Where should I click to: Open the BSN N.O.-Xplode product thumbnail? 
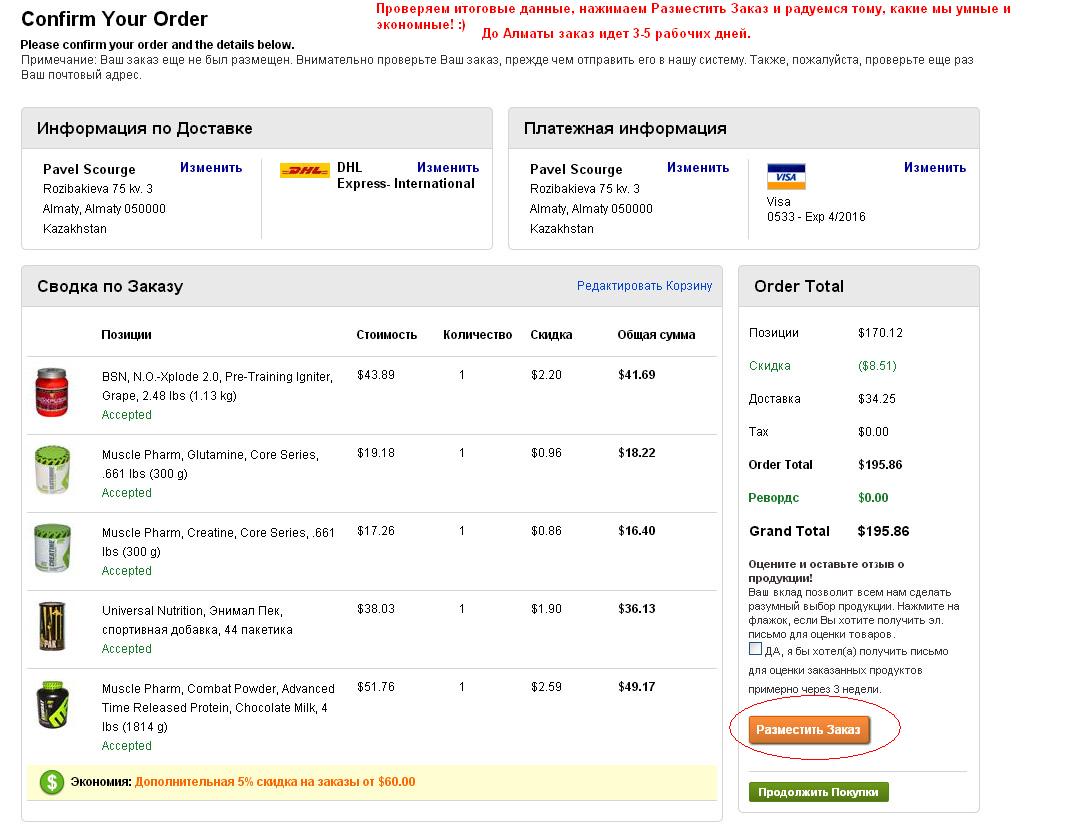(52, 393)
